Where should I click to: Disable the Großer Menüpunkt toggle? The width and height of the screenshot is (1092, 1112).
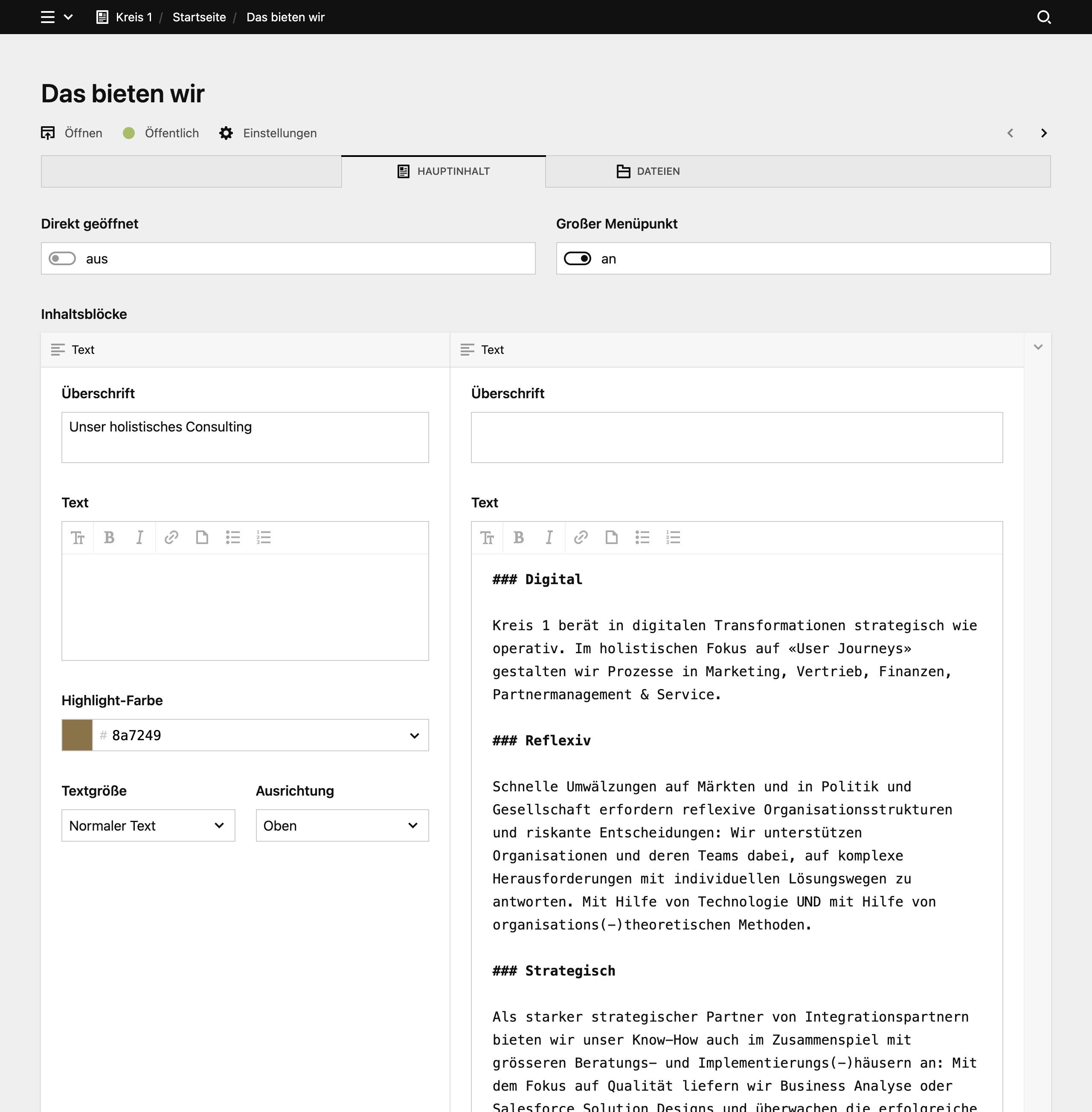tap(578, 258)
